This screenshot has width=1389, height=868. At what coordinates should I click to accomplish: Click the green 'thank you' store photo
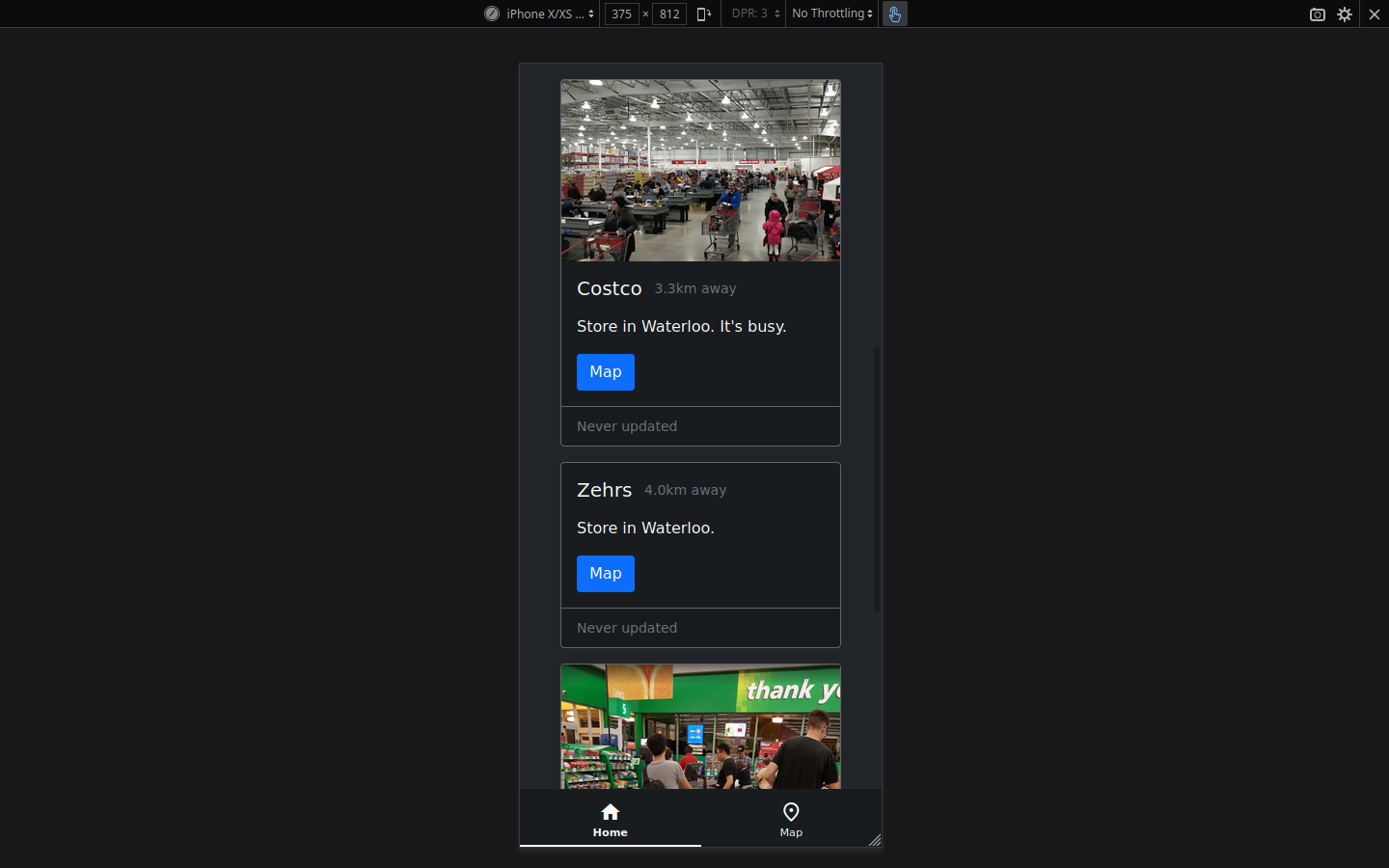(x=700, y=726)
